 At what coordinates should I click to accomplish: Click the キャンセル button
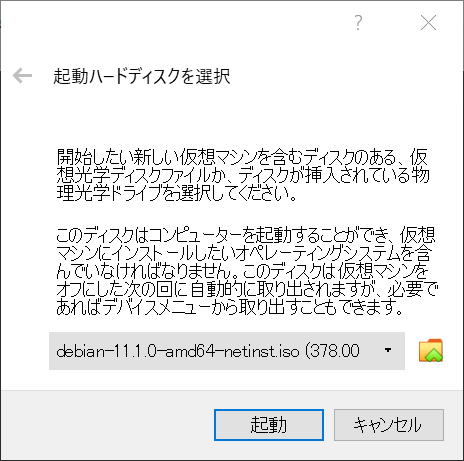point(389,425)
